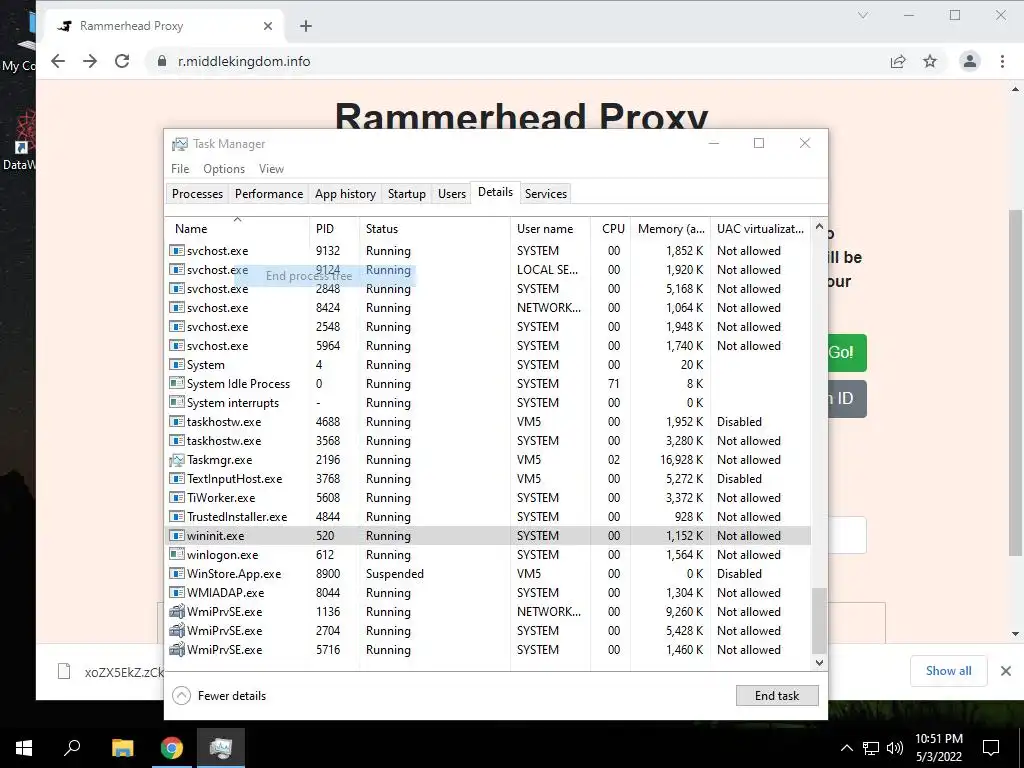Open the Chrome tab search chevron

[863, 15]
